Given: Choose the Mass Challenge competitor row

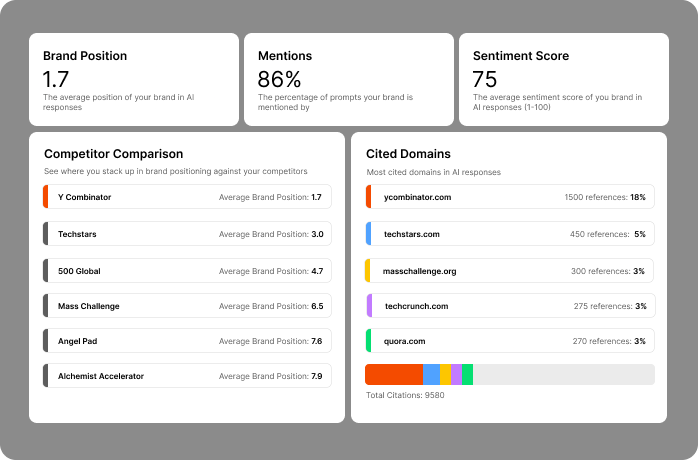Looking at the screenshot, I should pyautogui.click(x=187, y=306).
